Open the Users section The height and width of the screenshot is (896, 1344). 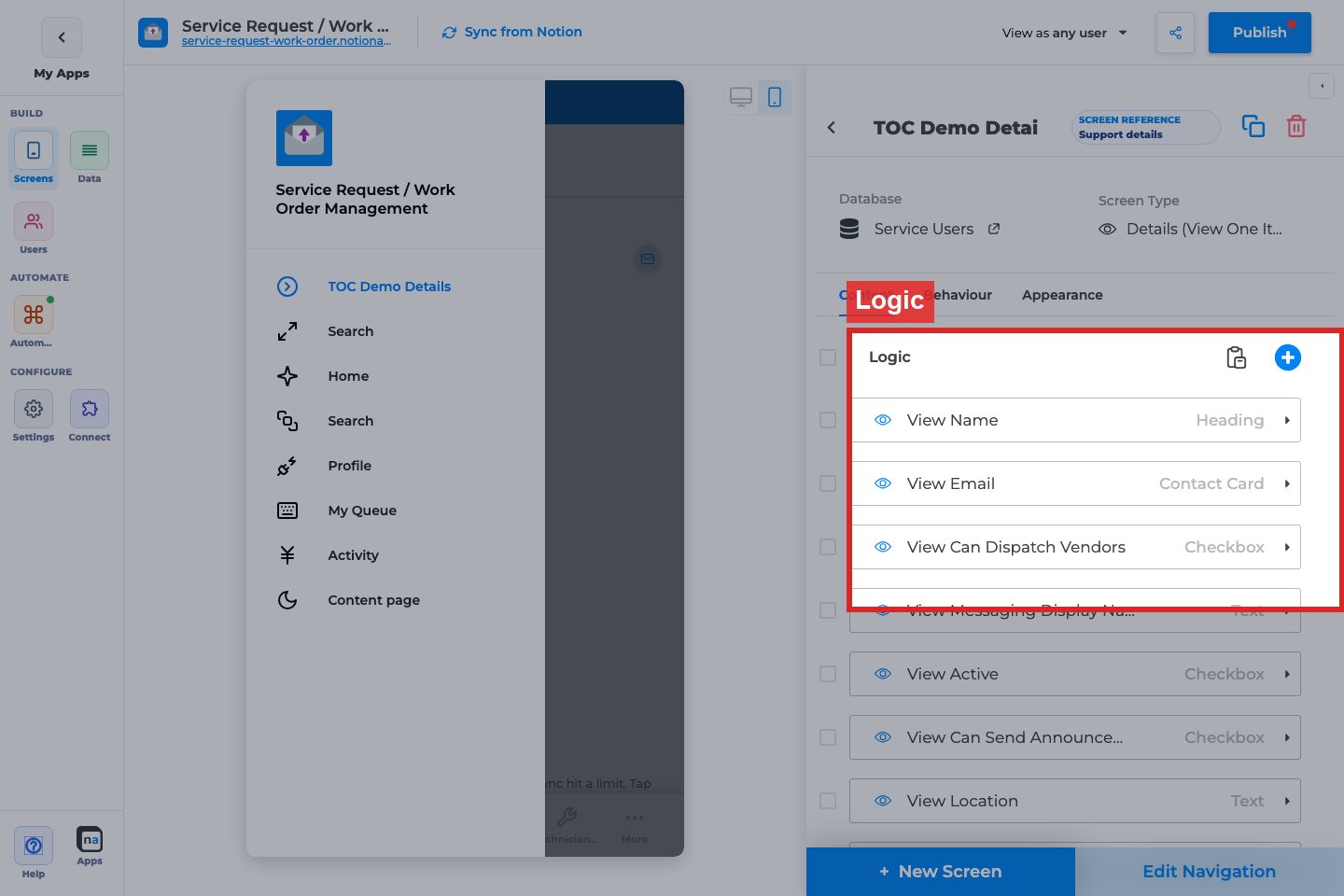34,229
